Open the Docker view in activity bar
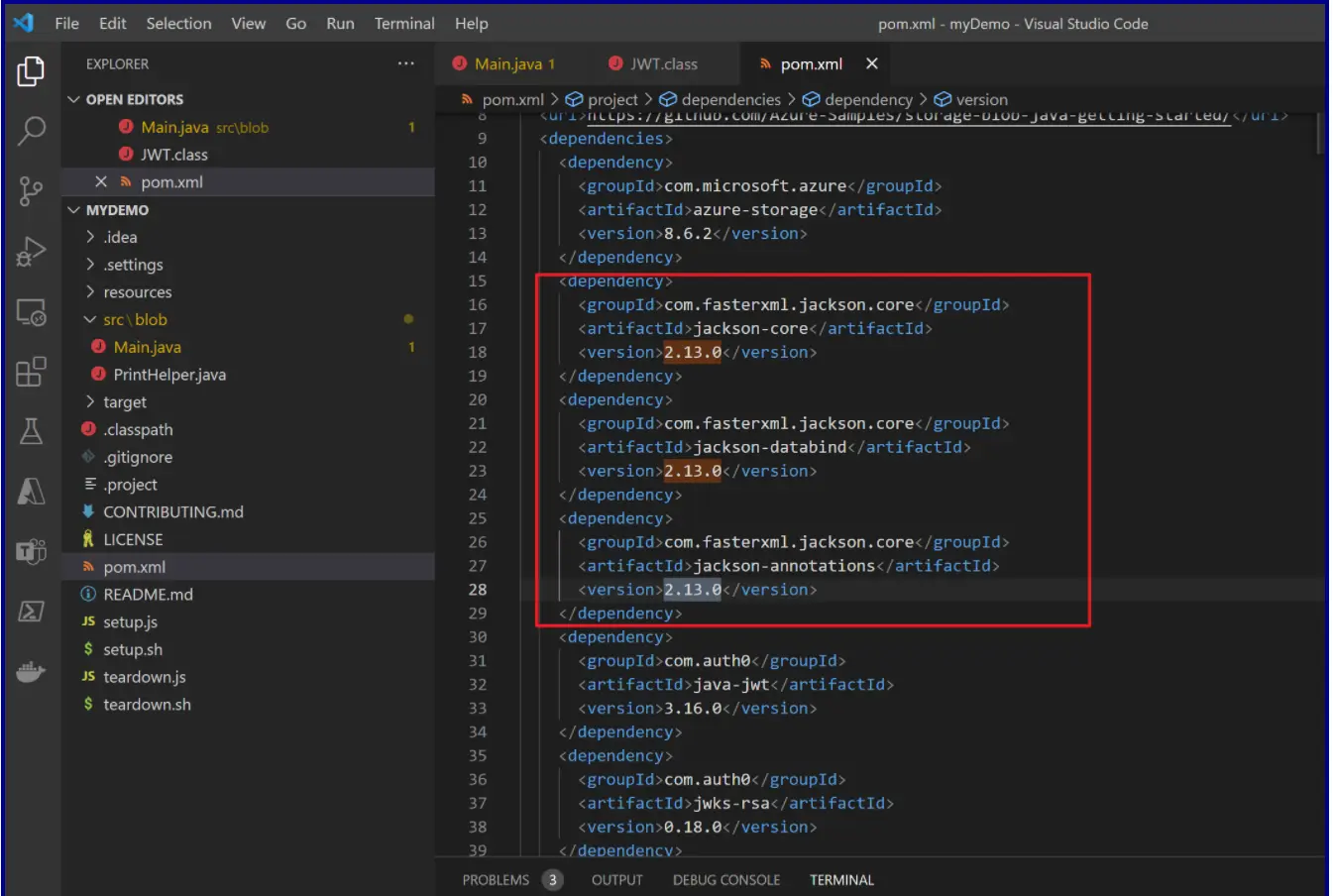This screenshot has width=1333, height=896. [31, 672]
